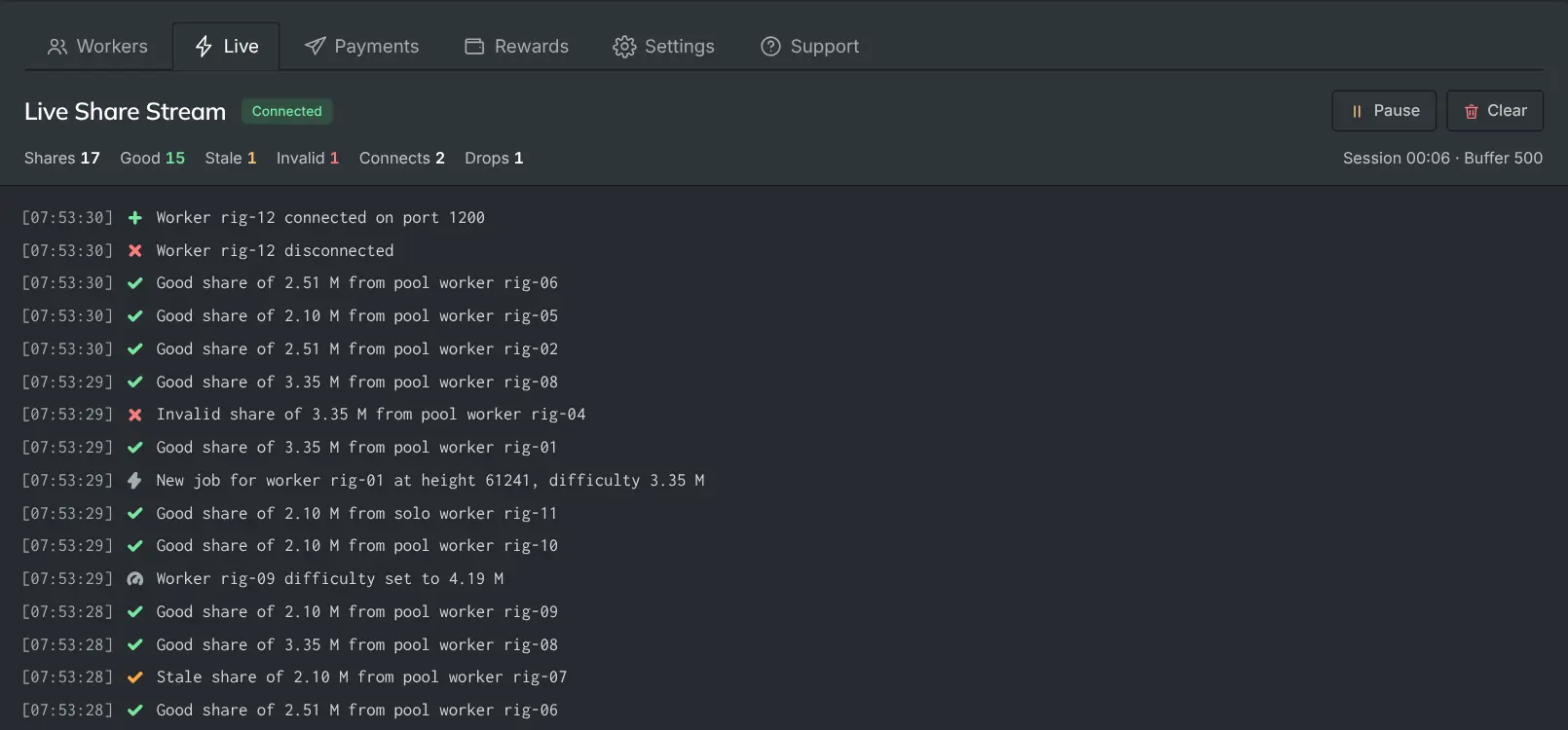Click the Live Share Stream heading
1568x730 pixels.
[125, 112]
